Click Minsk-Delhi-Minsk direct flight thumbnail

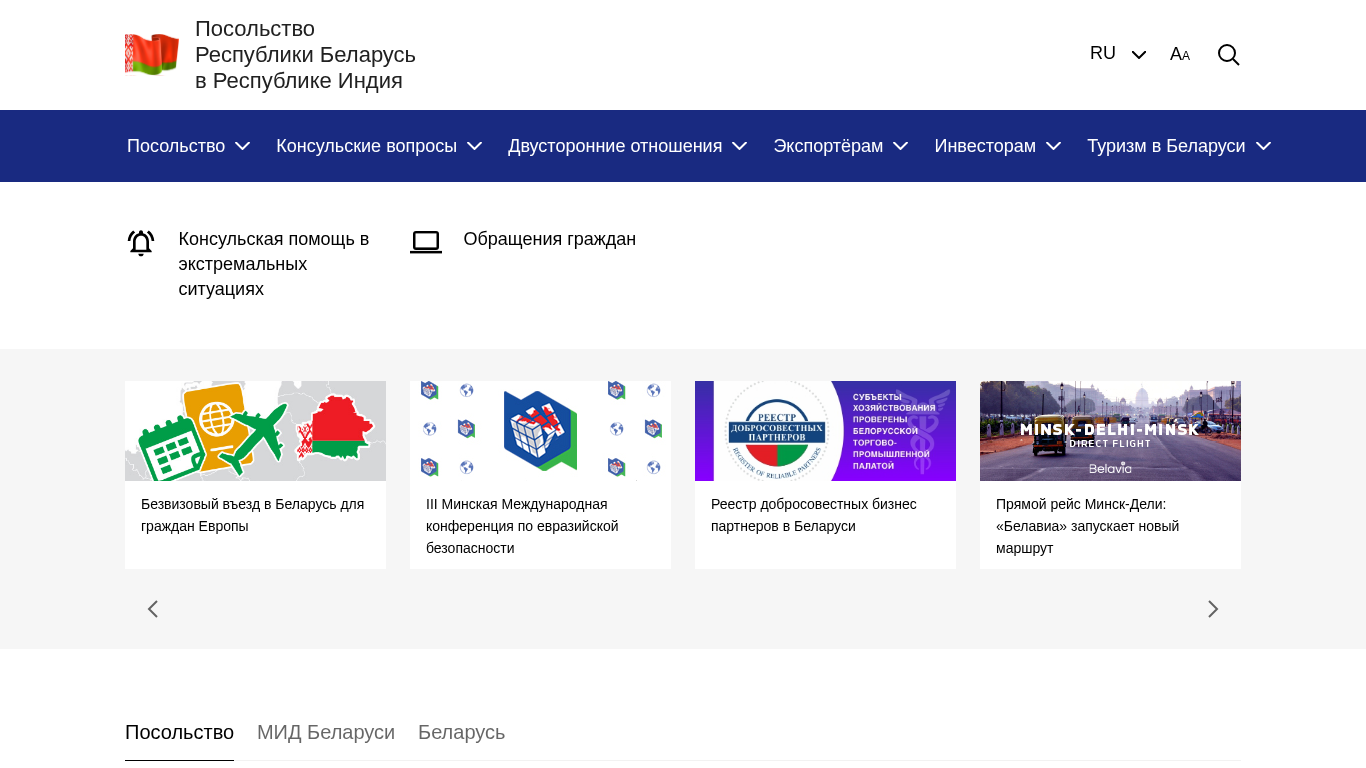pos(1110,431)
